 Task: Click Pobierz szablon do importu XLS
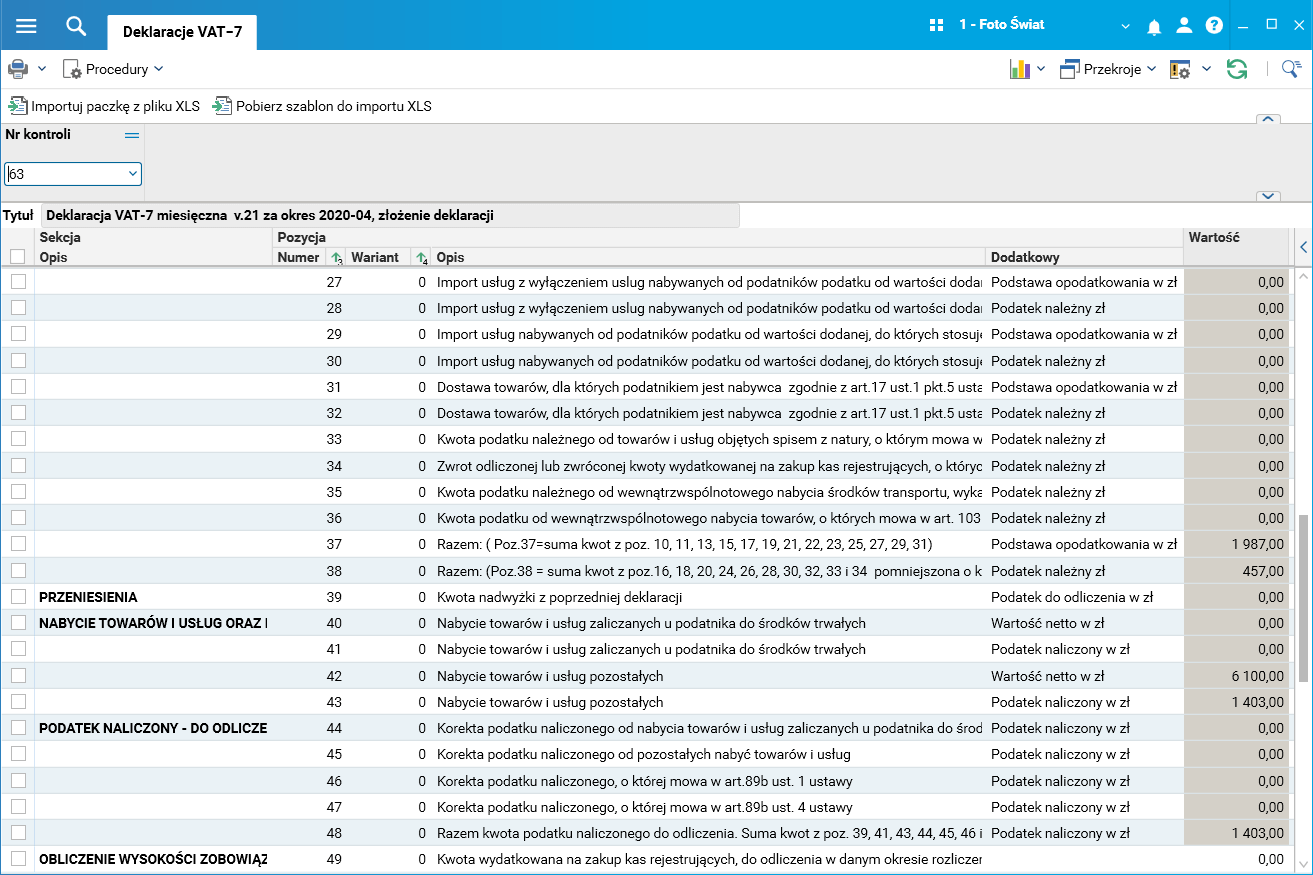click(x=322, y=106)
